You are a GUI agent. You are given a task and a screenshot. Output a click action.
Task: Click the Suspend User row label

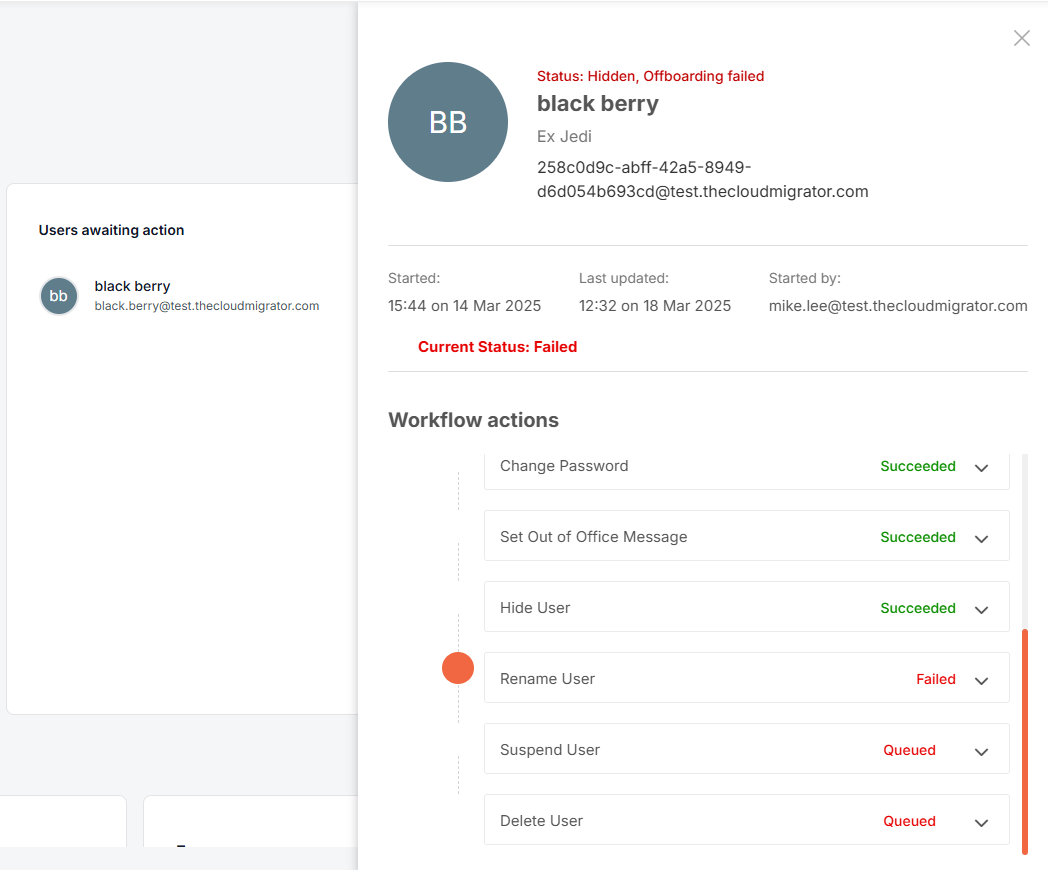(x=550, y=750)
